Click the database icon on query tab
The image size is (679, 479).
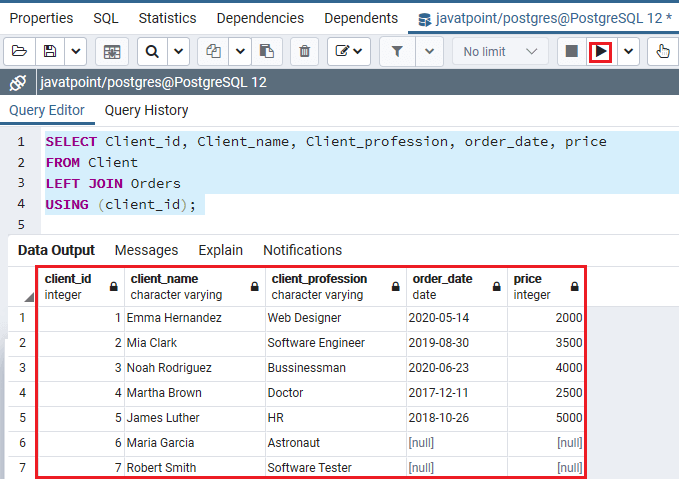coord(424,19)
